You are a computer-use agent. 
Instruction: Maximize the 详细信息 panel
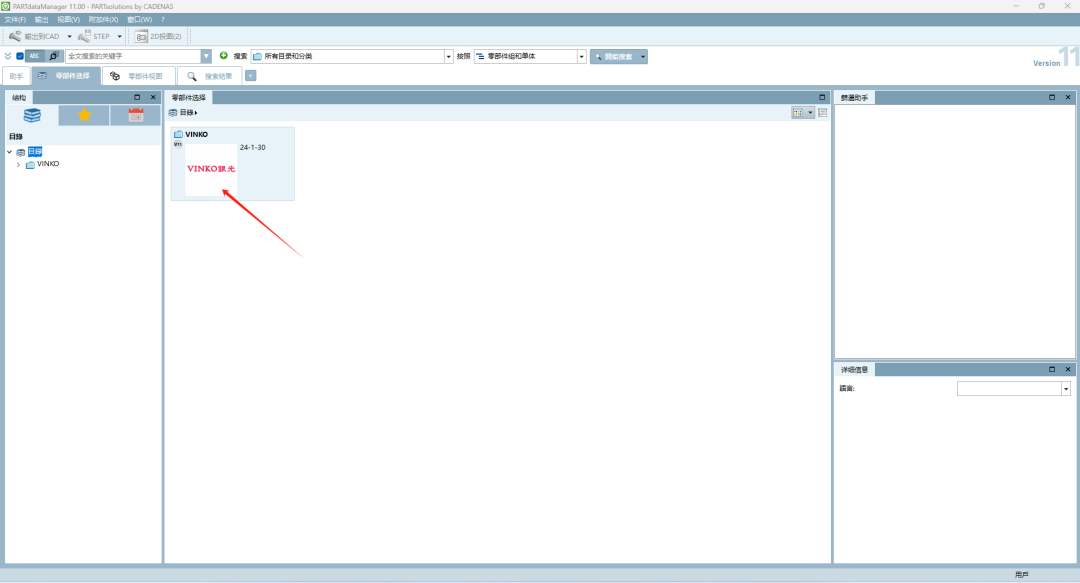[1052, 369]
